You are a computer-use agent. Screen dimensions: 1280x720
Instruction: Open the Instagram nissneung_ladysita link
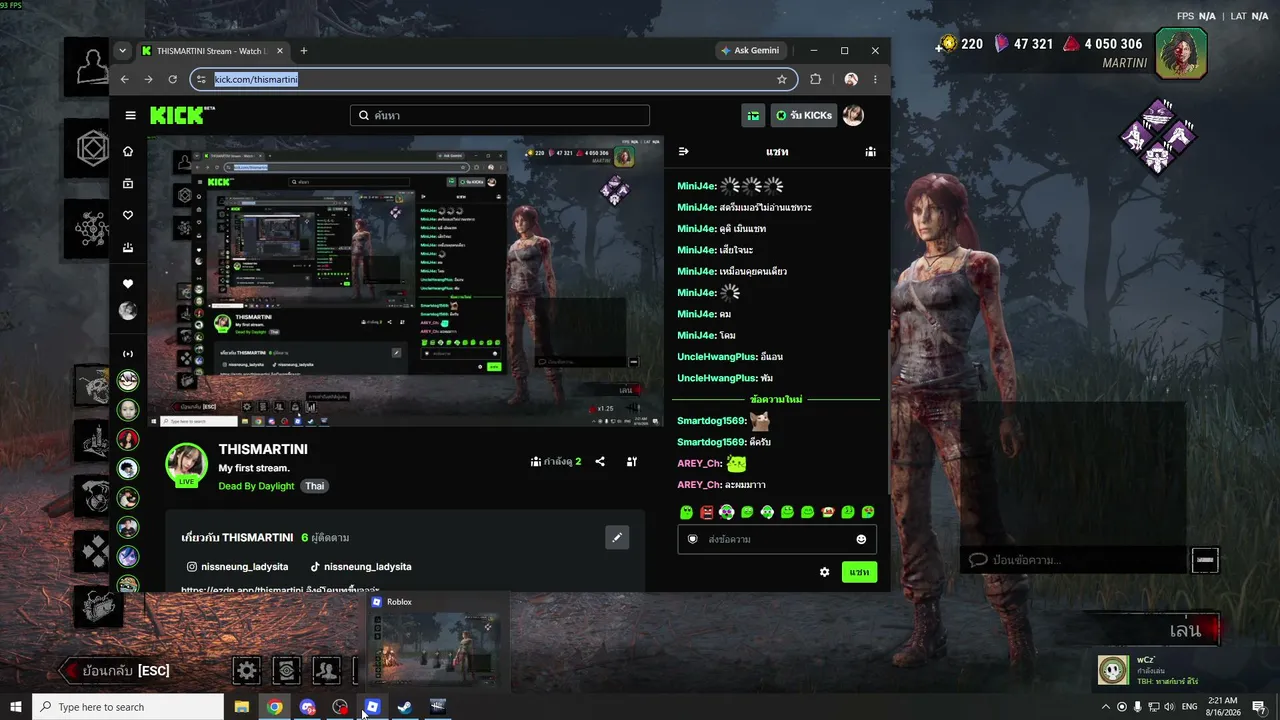[x=238, y=566]
